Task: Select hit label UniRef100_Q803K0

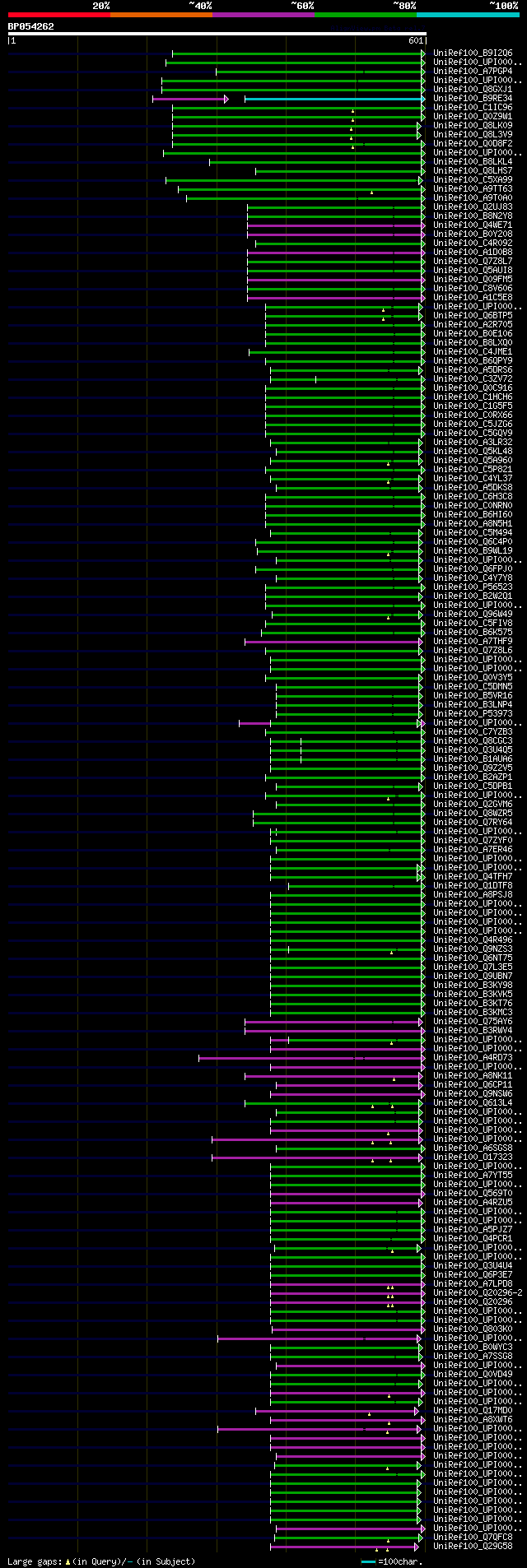Action: point(473,1329)
